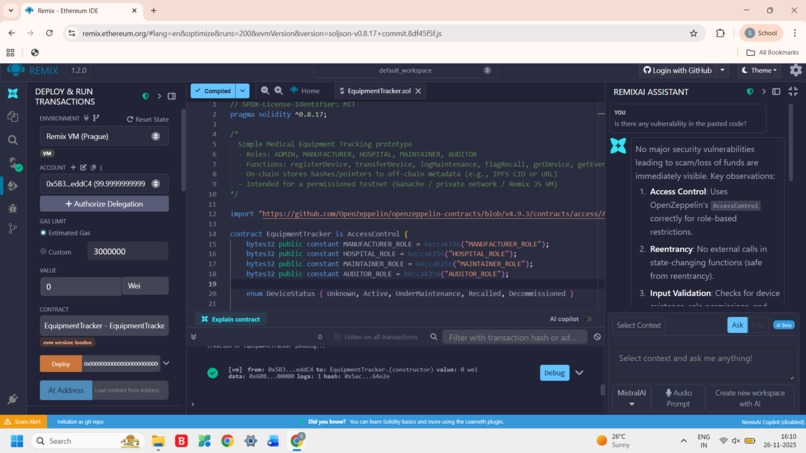The height and width of the screenshot is (453, 806).
Task: Expand the transaction log details chevron
Action: point(579,373)
